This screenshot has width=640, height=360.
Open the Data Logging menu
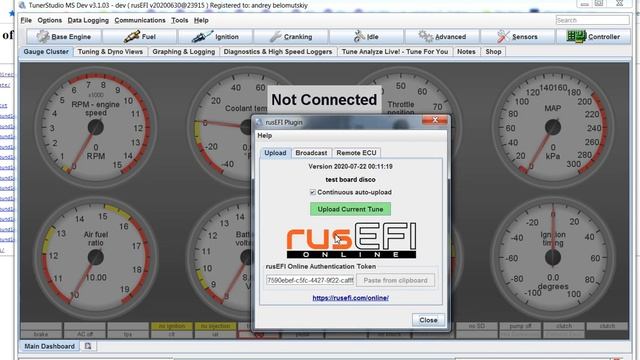point(88,20)
